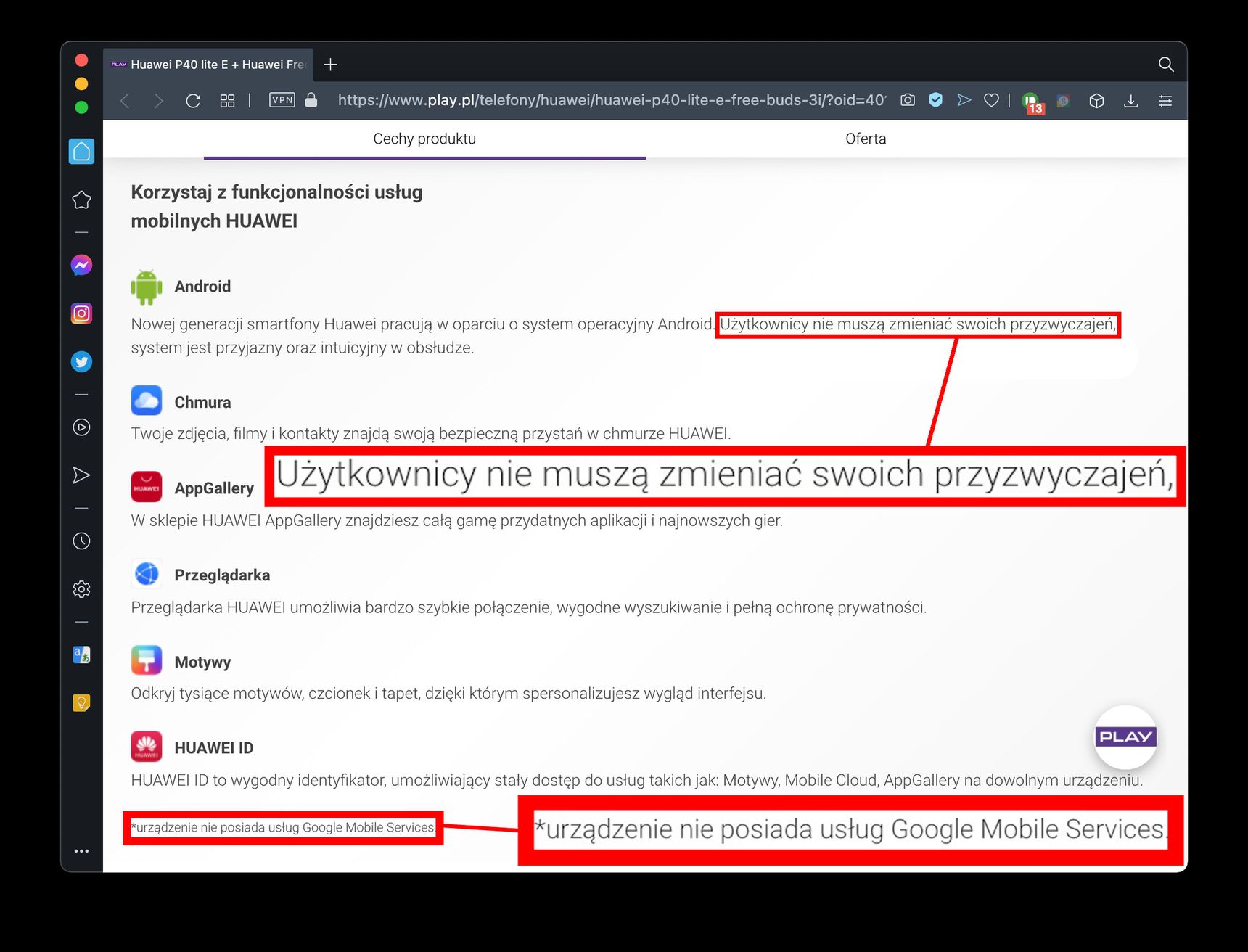
Task: Open the round colorful extension icon
Action: [1063, 101]
